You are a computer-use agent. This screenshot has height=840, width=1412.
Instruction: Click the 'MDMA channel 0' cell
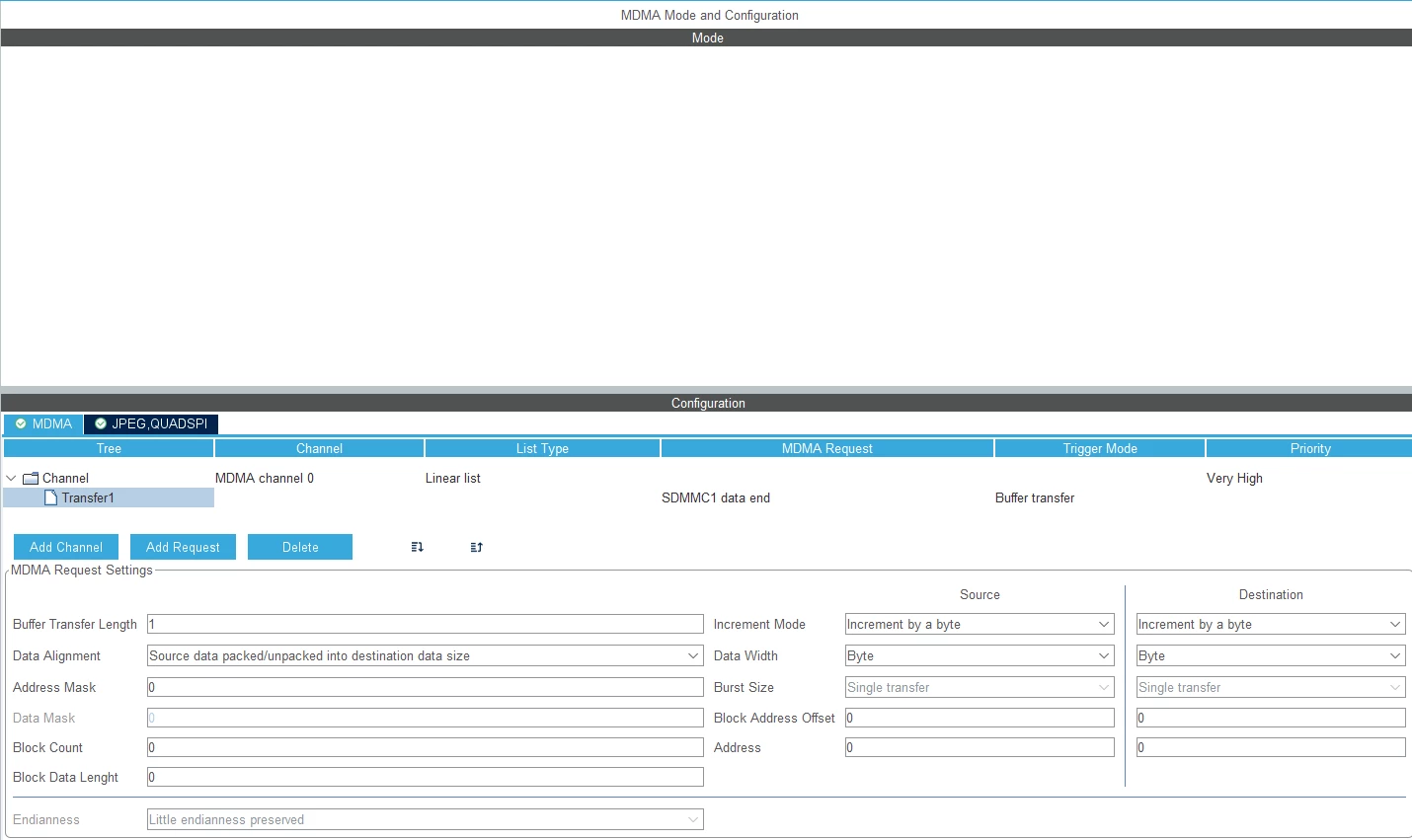(x=265, y=479)
